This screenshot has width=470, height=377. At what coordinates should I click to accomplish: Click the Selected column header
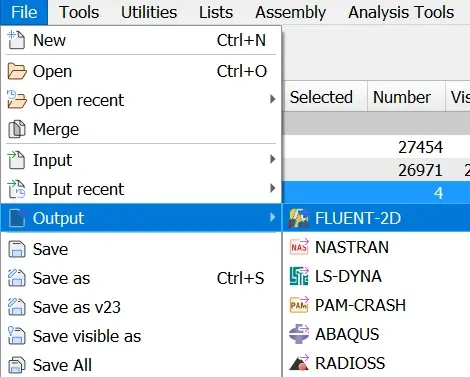coord(321,97)
